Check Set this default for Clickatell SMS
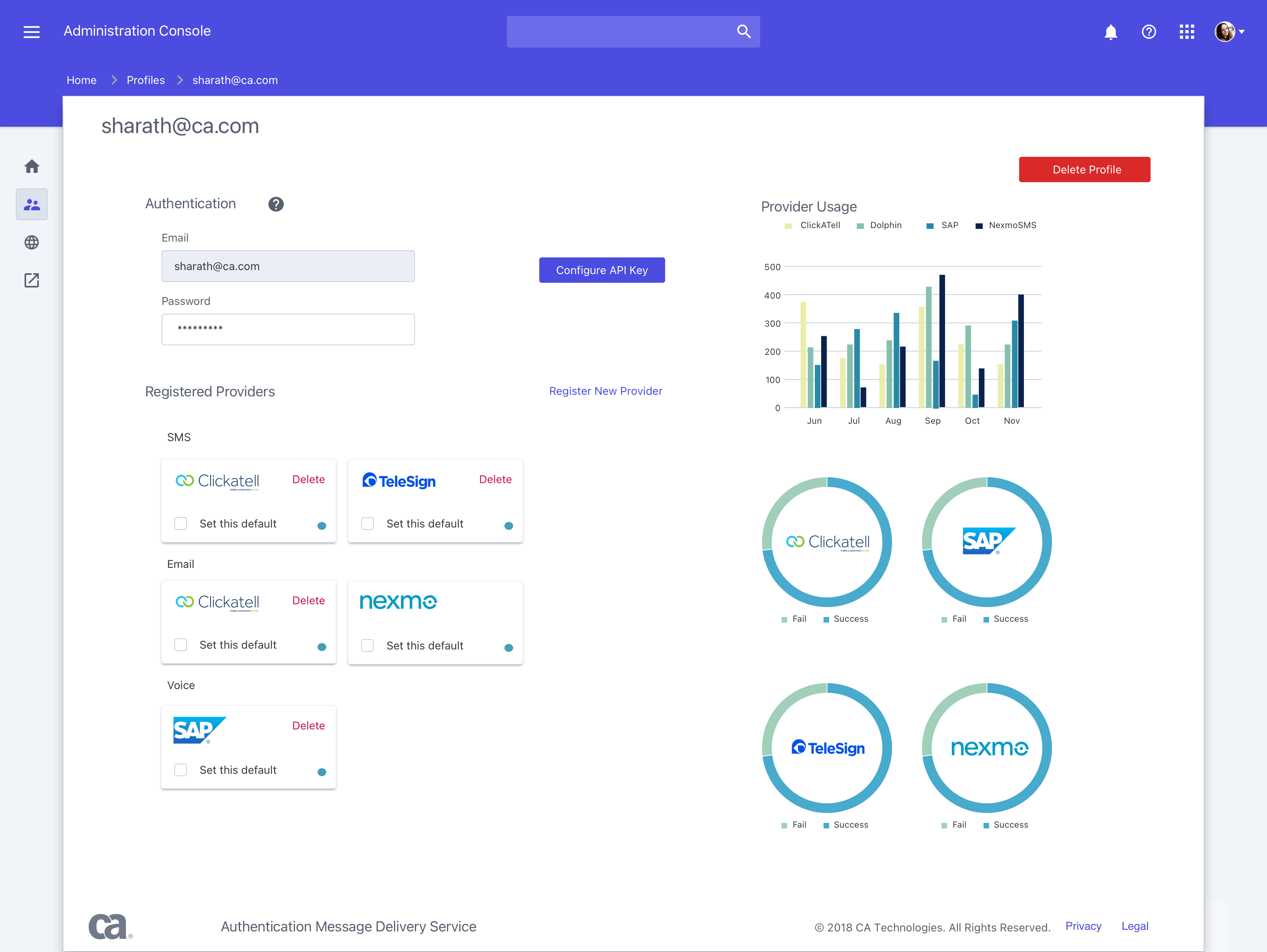The image size is (1267, 952). (181, 524)
